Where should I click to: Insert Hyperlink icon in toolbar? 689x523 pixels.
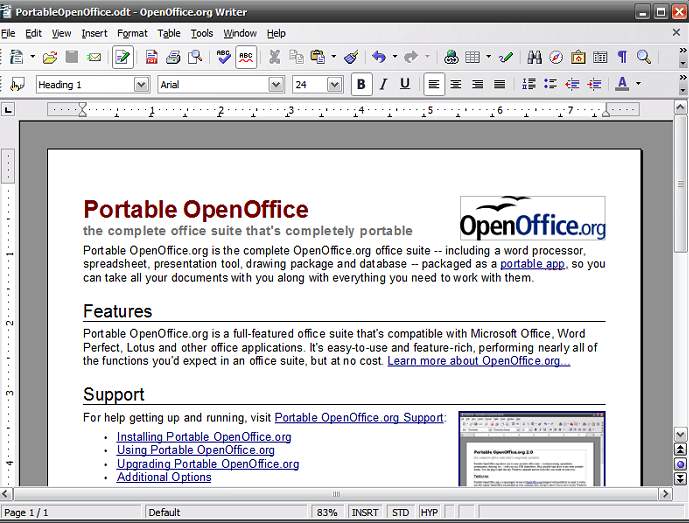tap(451, 57)
